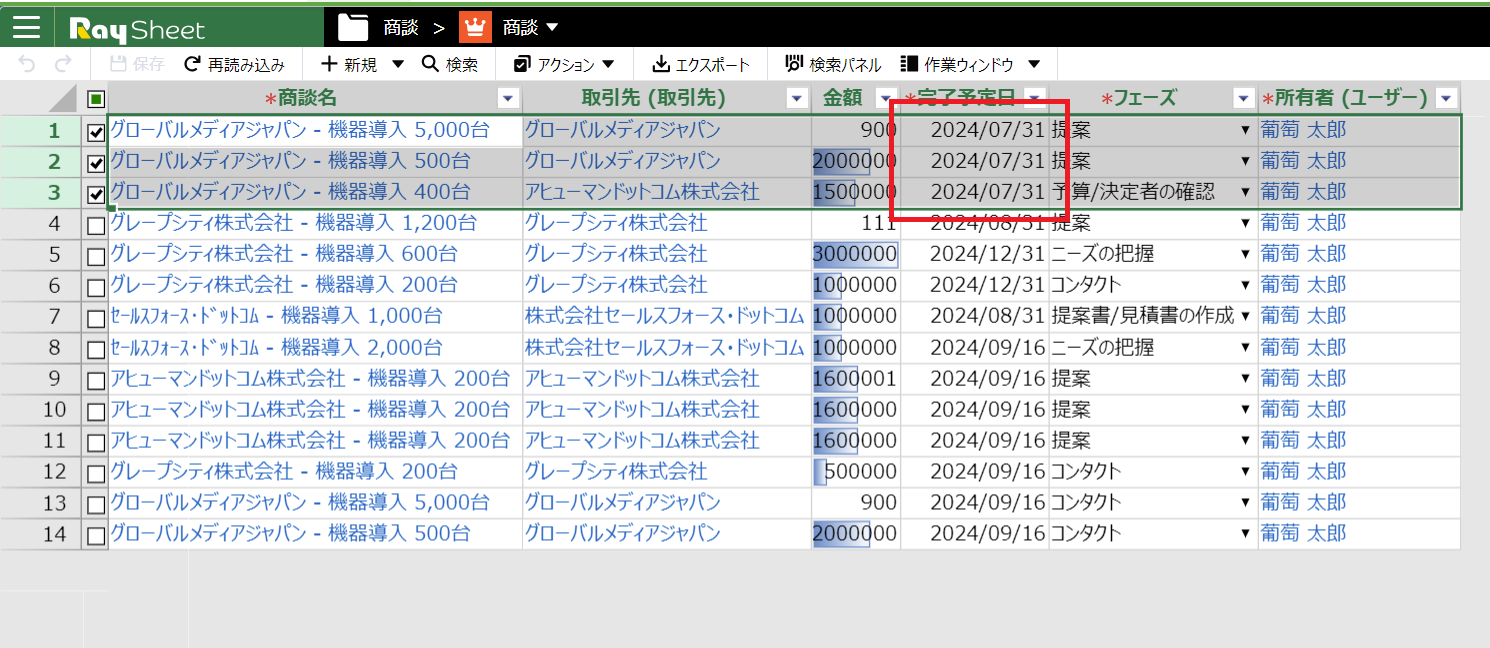This screenshot has height=648, width=1490.
Task: Open the 作業ウィンドウ dropdown arrow
Action: [x=1034, y=65]
